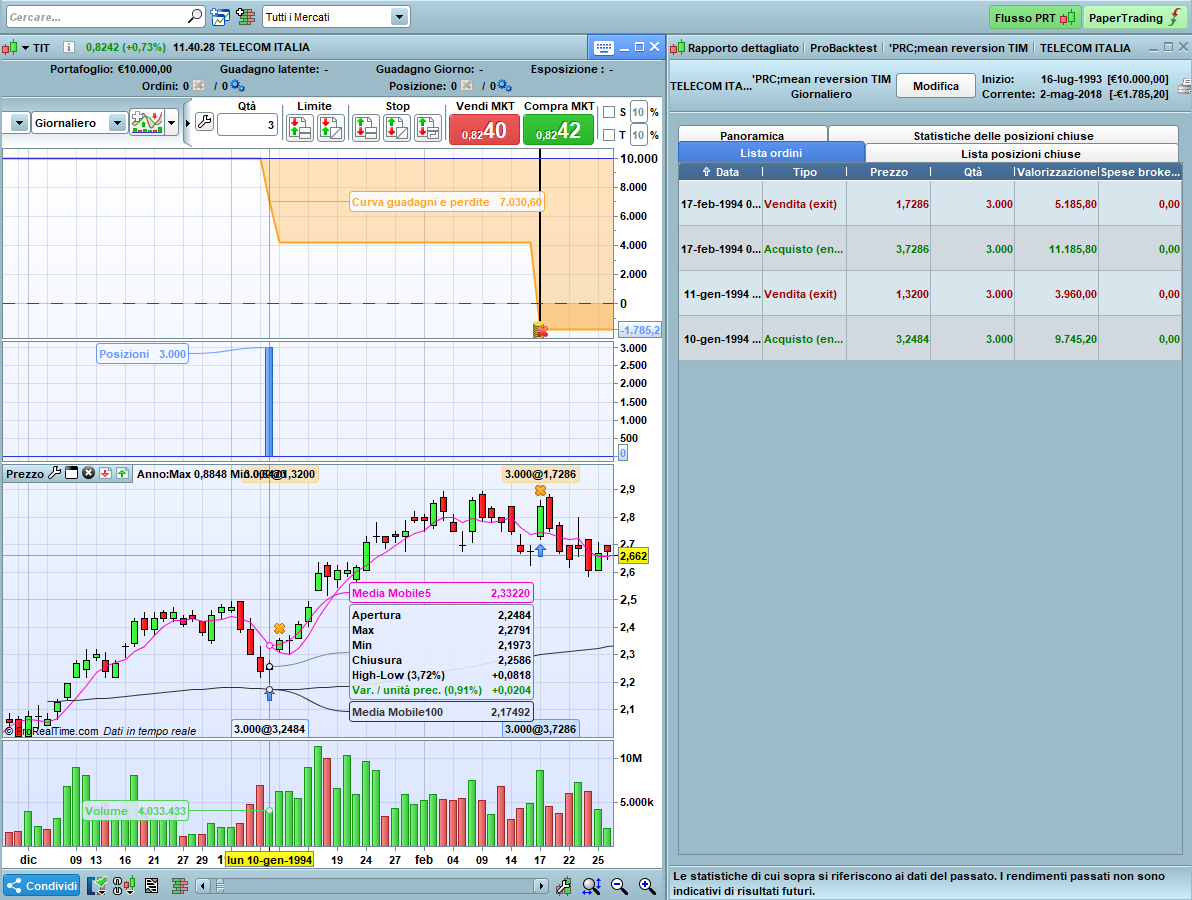Move Prezzo panel up arrow icon
1192x900 pixels.
click(x=122, y=473)
